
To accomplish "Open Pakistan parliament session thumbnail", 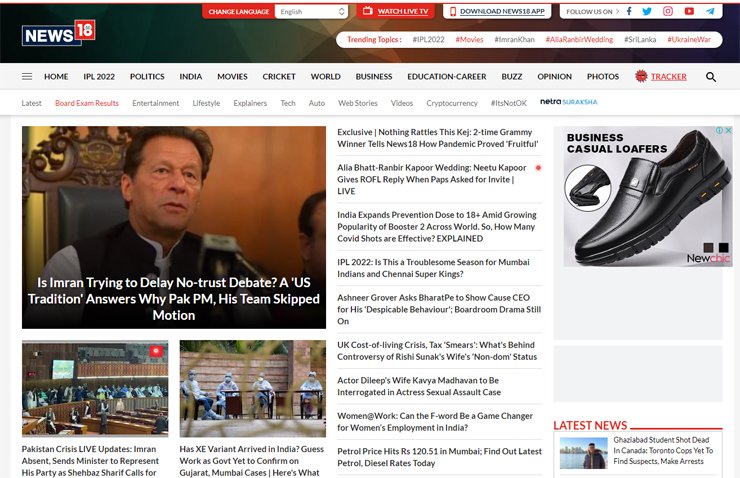I will (95, 388).
